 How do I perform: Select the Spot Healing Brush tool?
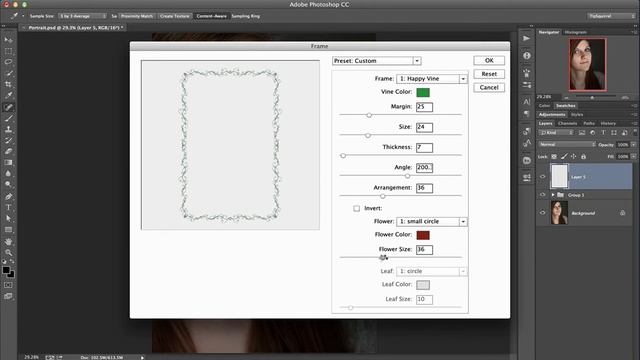8,107
